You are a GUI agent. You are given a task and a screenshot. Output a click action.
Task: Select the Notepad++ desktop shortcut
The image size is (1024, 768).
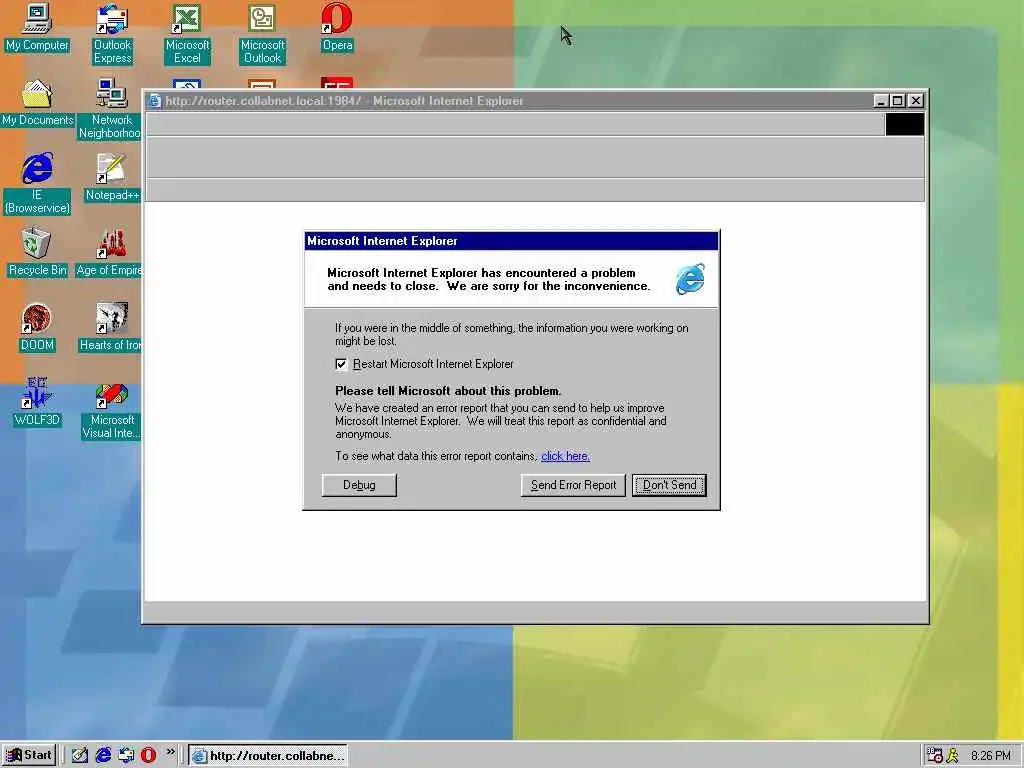[112, 178]
